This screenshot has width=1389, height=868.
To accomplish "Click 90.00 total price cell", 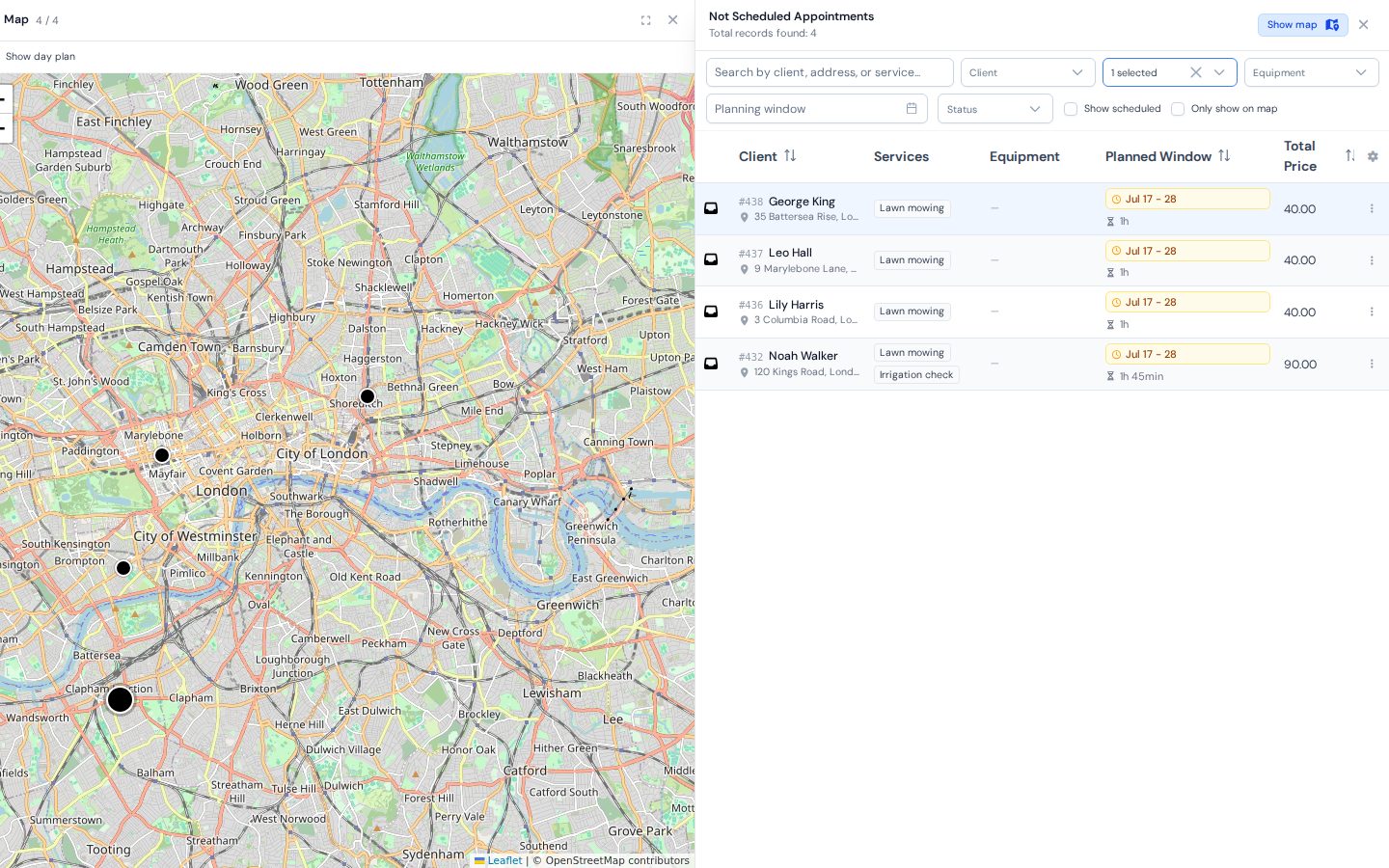I will (1300, 365).
